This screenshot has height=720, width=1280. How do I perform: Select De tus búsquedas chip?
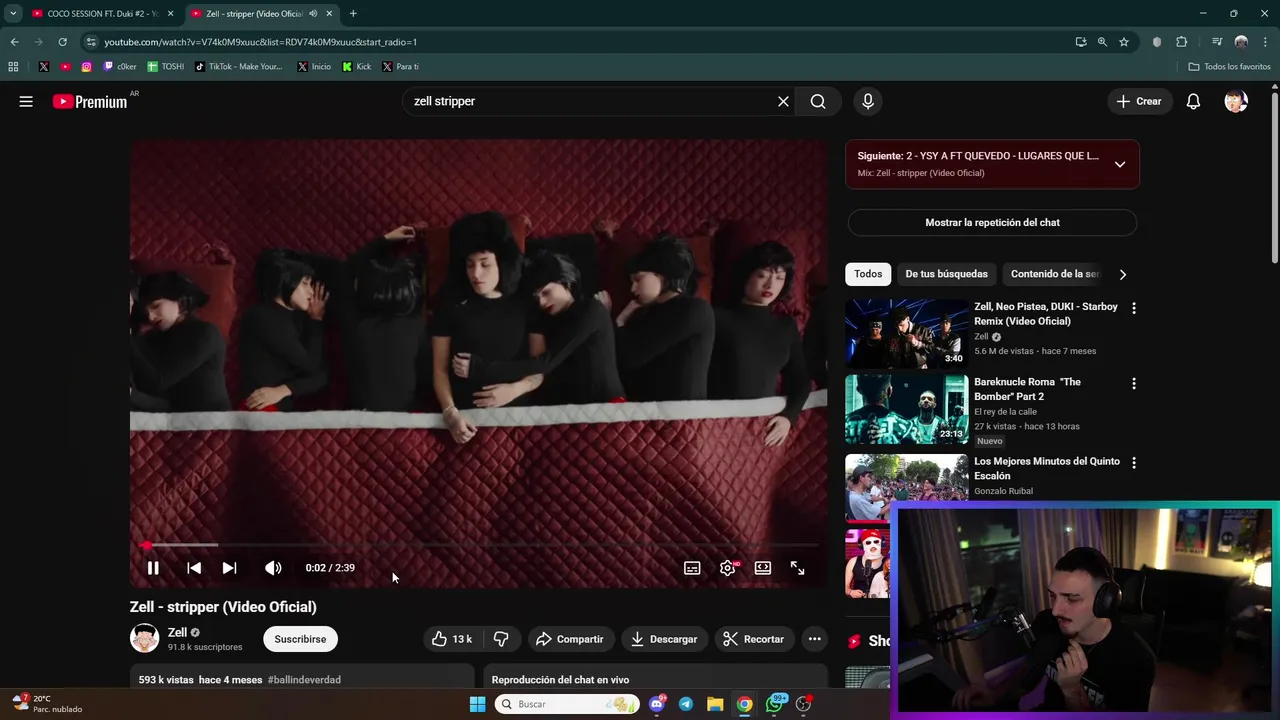[946, 274]
